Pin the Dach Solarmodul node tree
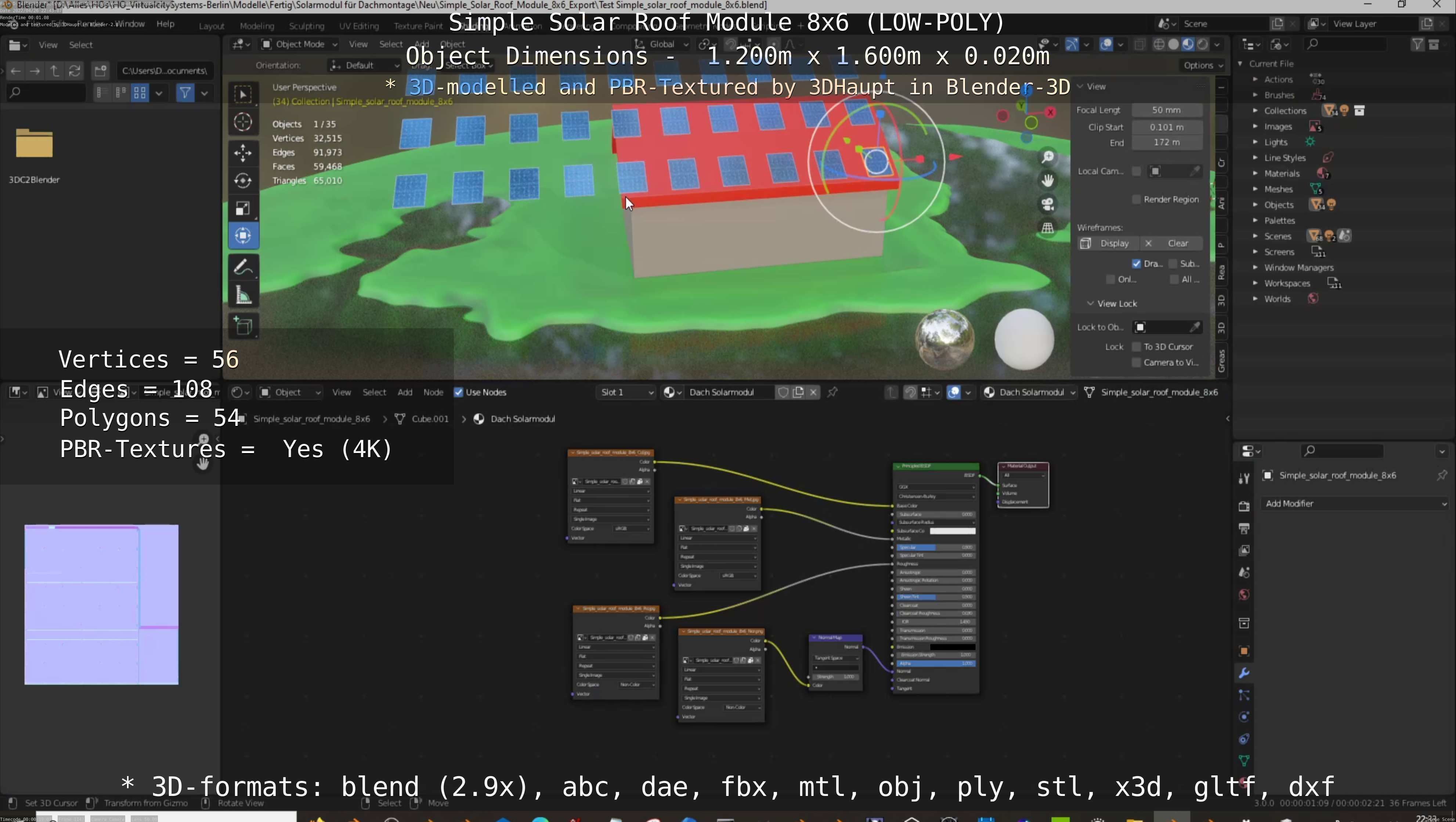 832,392
